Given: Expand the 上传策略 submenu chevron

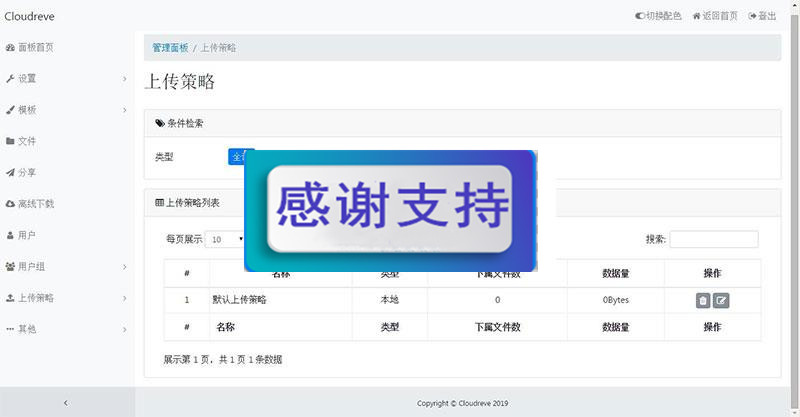Looking at the screenshot, I should coord(124,298).
